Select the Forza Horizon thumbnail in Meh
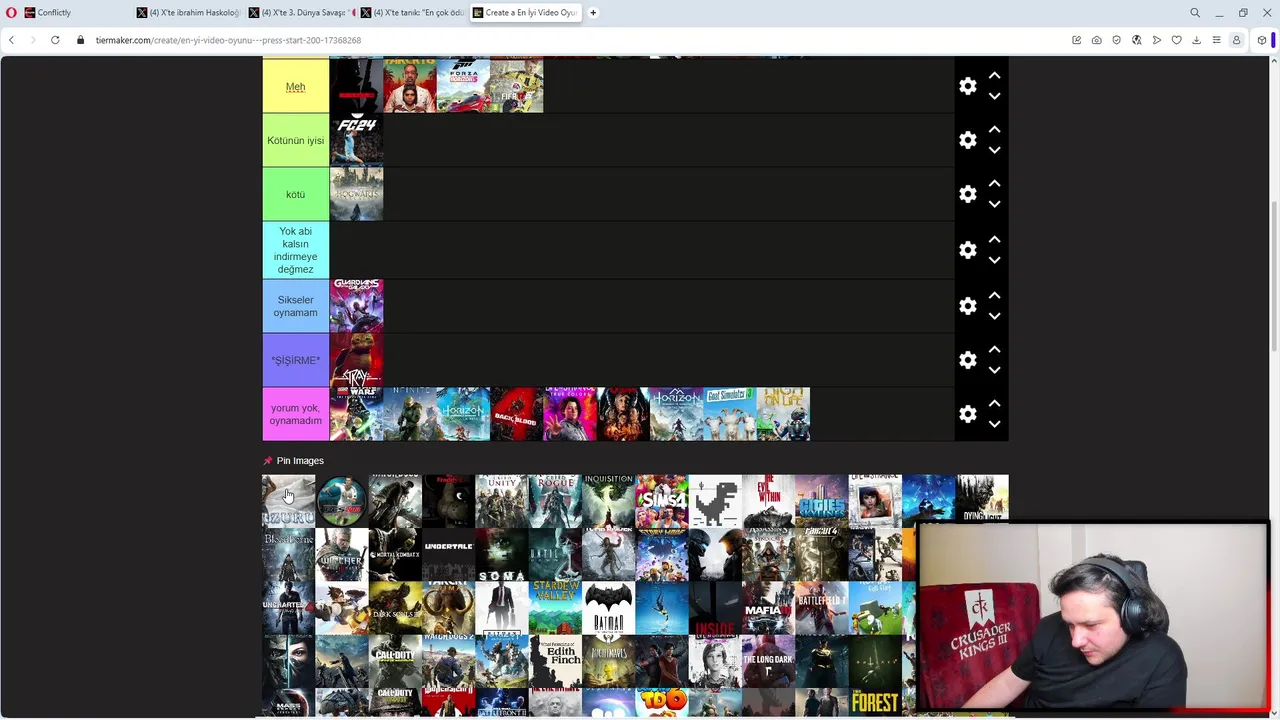Screen dimensions: 1280x720 463,86
